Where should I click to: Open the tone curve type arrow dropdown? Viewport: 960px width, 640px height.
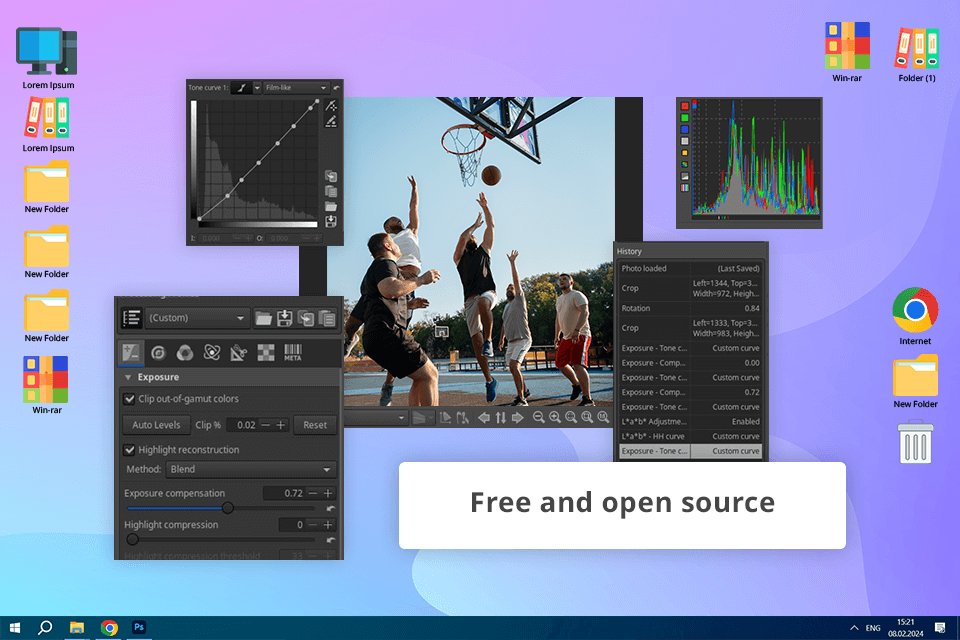(257, 88)
